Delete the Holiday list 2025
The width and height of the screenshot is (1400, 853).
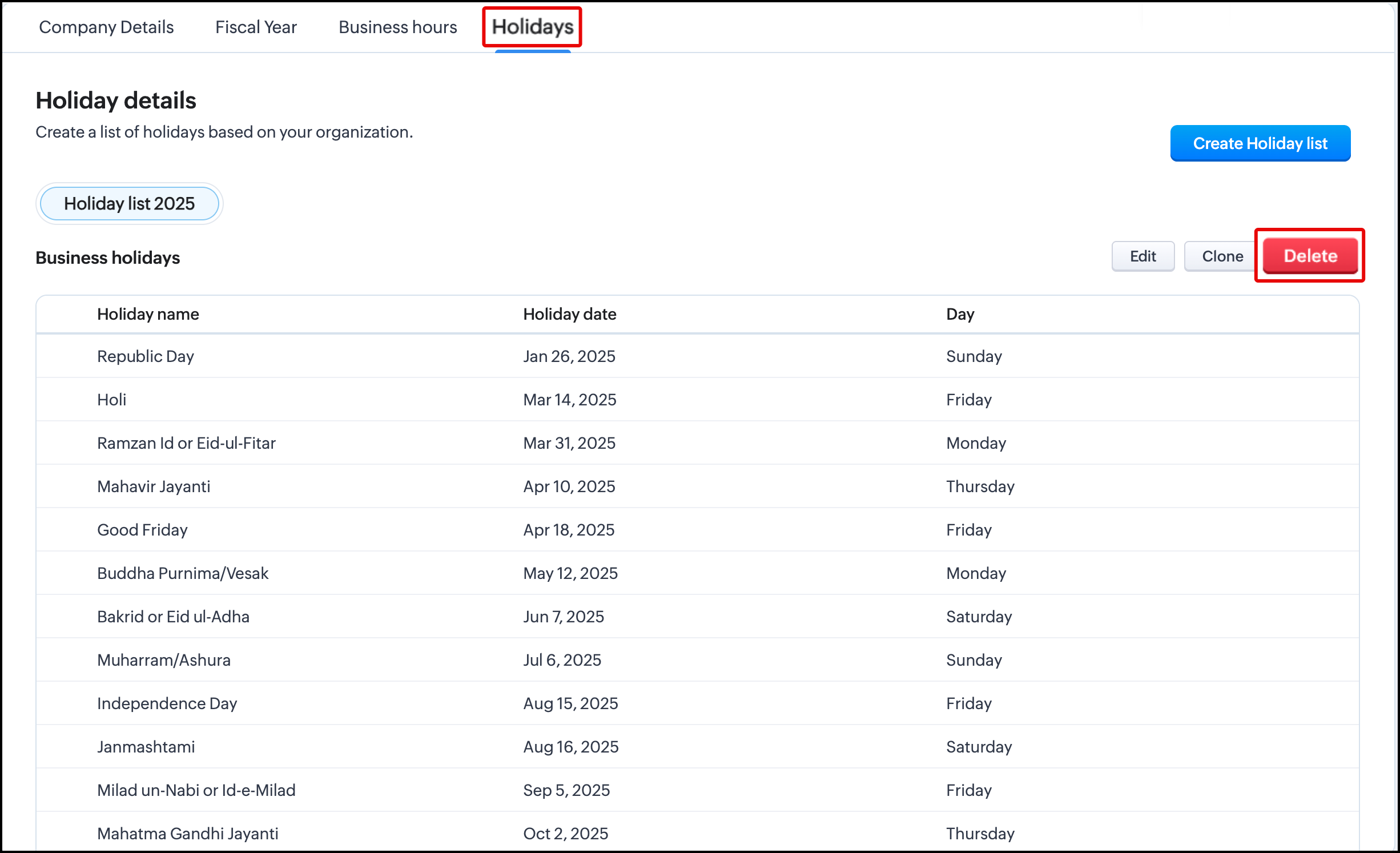point(1310,256)
